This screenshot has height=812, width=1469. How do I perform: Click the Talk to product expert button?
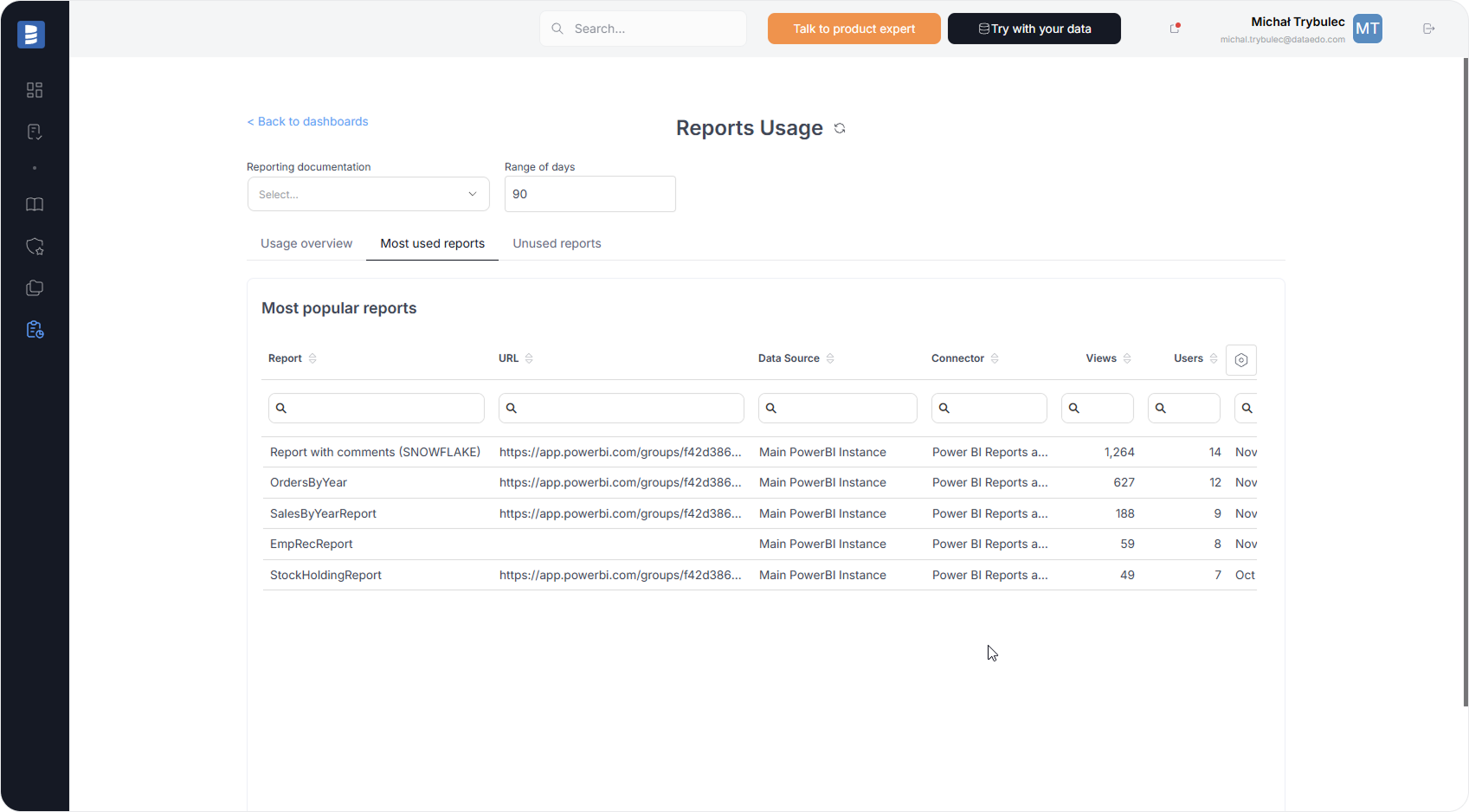point(854,29)
